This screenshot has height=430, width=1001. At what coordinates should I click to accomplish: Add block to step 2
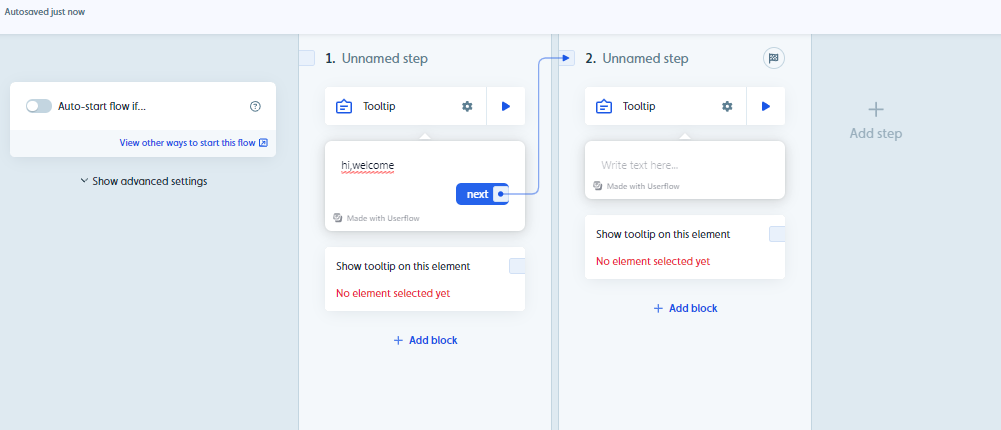(x=685, y=309)
